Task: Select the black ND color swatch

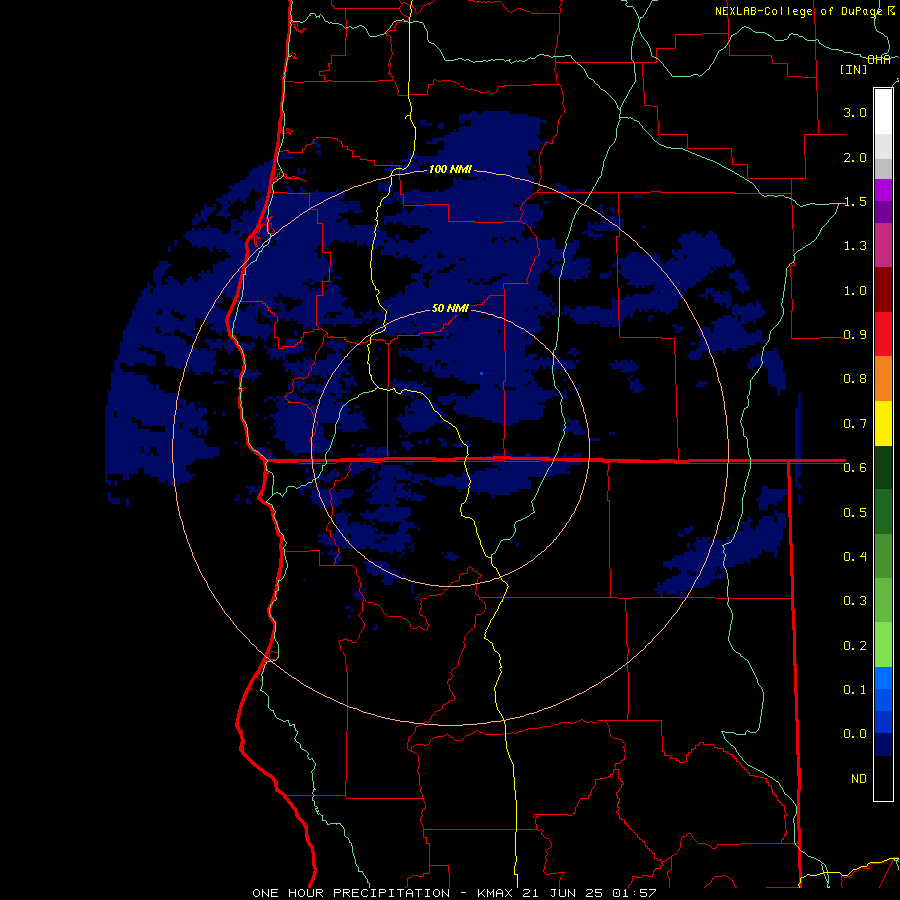Action: pyautogui.click(x=883, y=778)
